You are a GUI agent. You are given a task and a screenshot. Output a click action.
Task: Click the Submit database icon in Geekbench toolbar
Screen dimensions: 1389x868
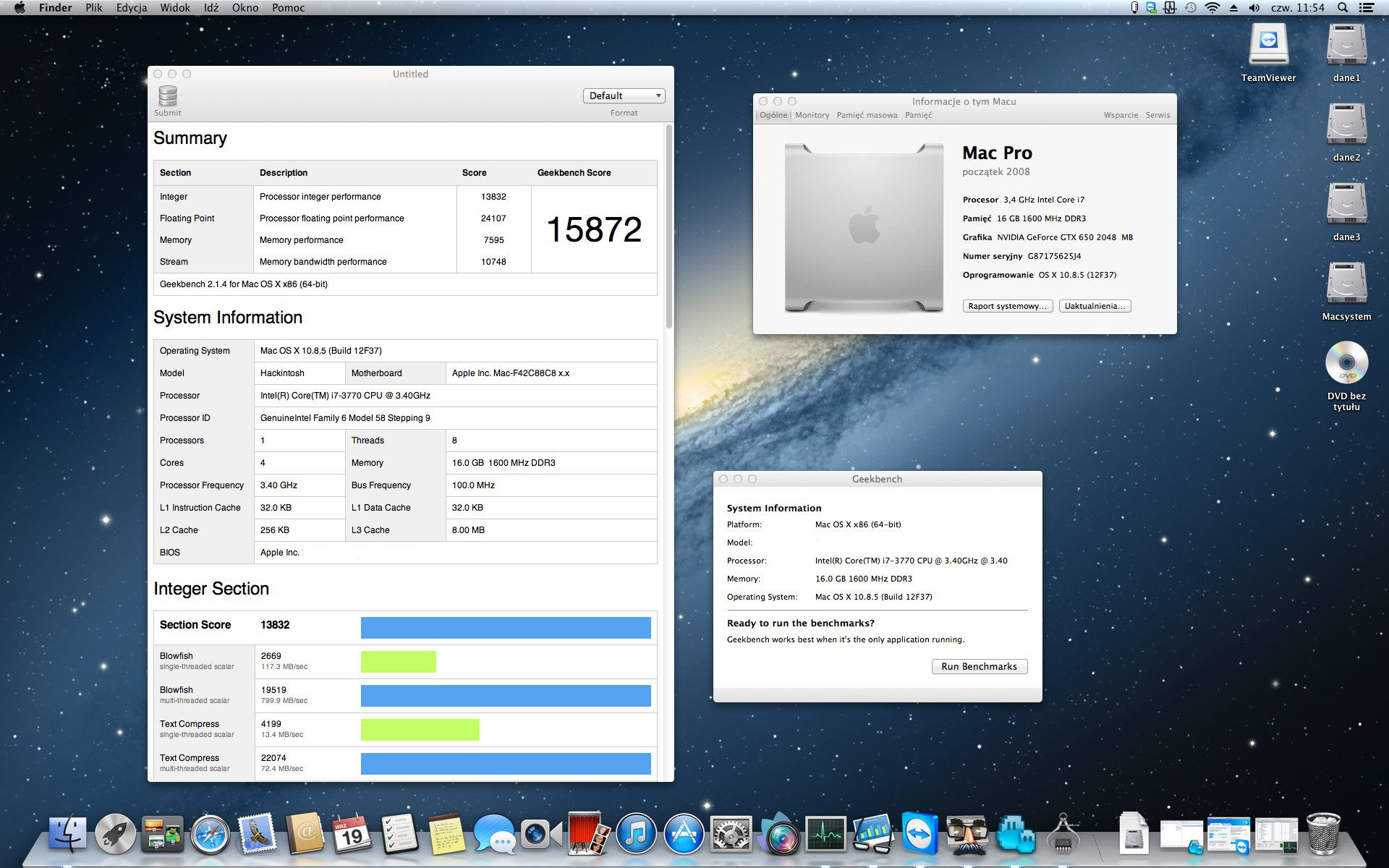click(x=168, y=96)
